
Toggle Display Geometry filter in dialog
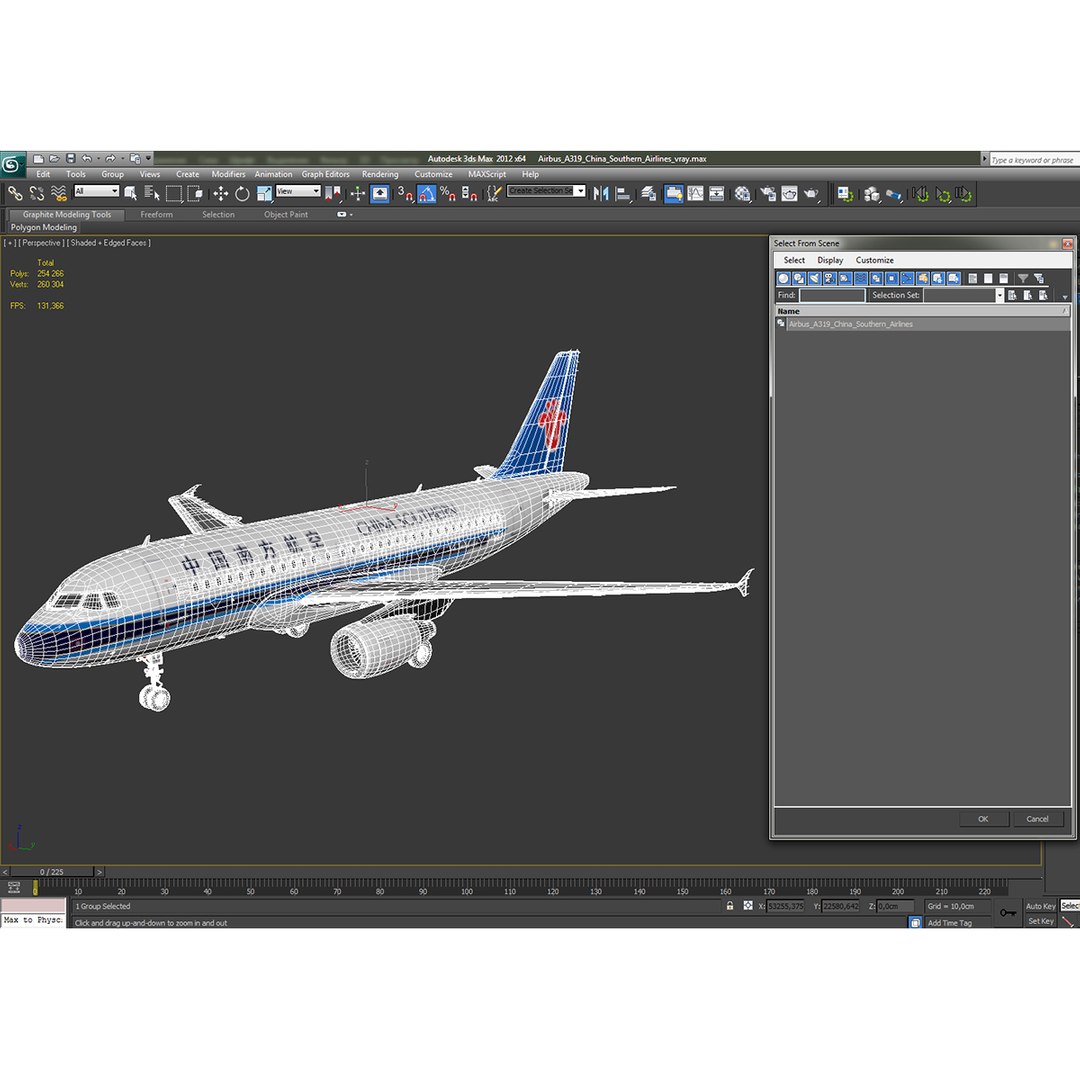(783, 278)
